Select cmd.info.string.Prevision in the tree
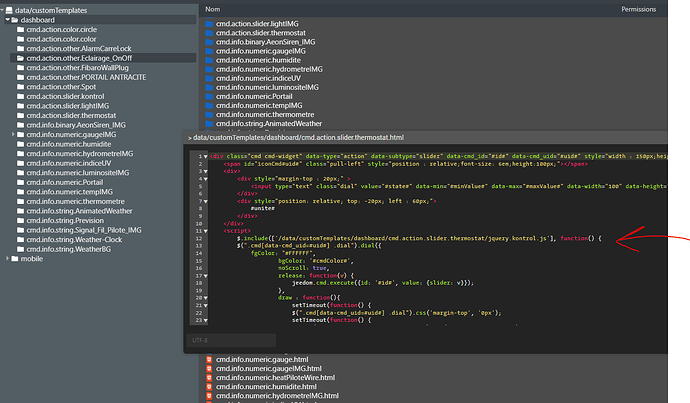 [65, 220]
